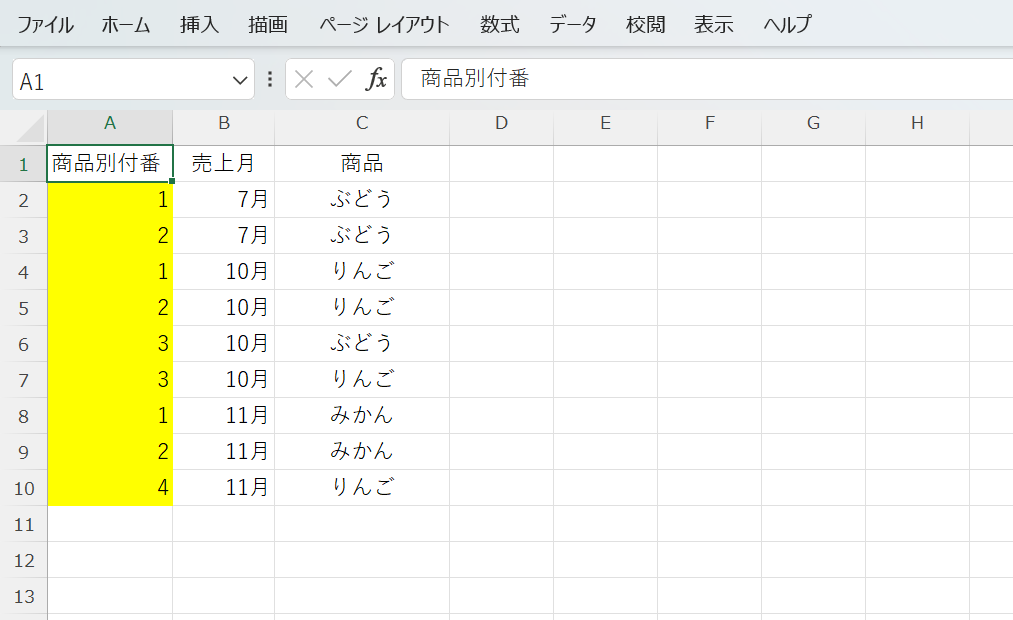Screen dimensions: 1013x620
Task: Click the Enter checkmark icon in formula bar
Action: click(x=340, y=80)
